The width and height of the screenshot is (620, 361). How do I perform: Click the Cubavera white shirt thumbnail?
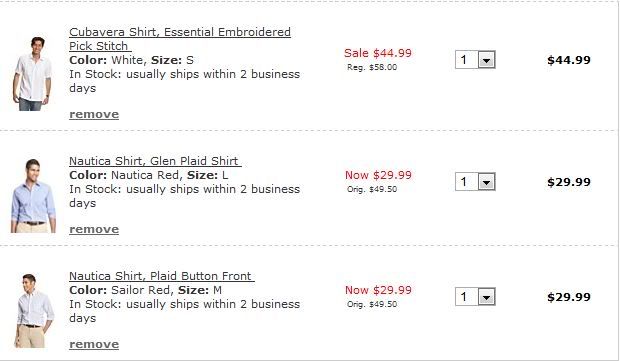point(32,74)
